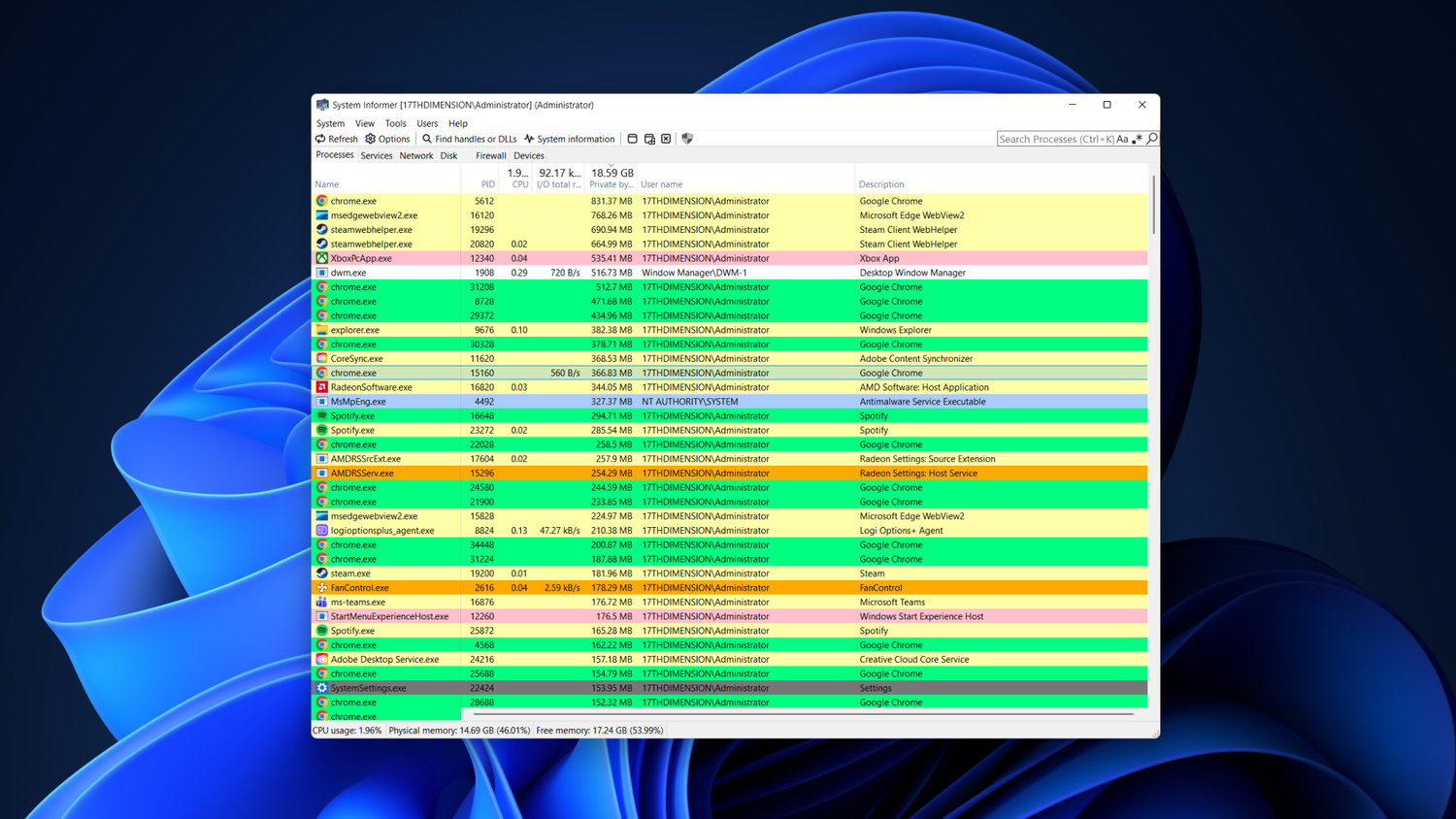Click the AMDRSServ.exe icon

click(x=321, y=474)
